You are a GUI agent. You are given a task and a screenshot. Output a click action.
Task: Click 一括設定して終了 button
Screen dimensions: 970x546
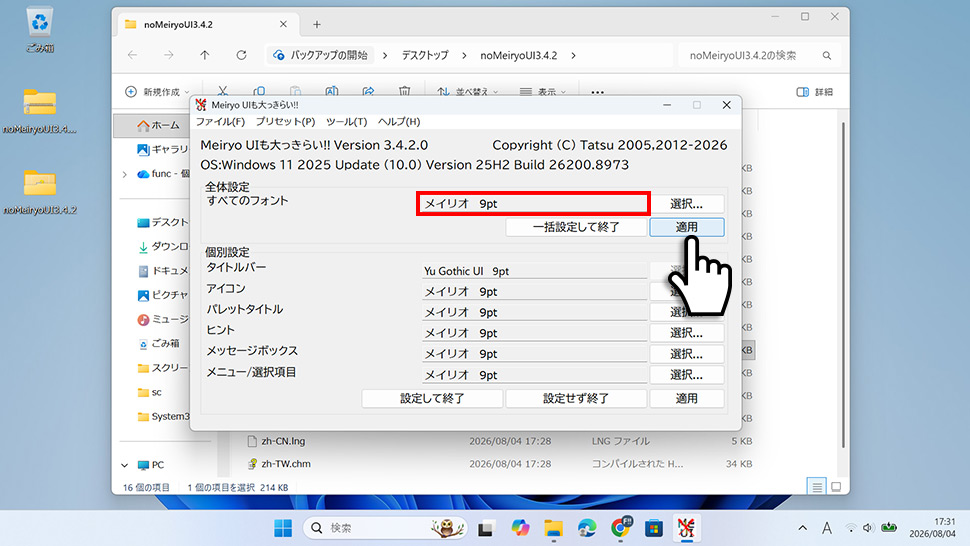pyautogui.click(x=576, y=227)
